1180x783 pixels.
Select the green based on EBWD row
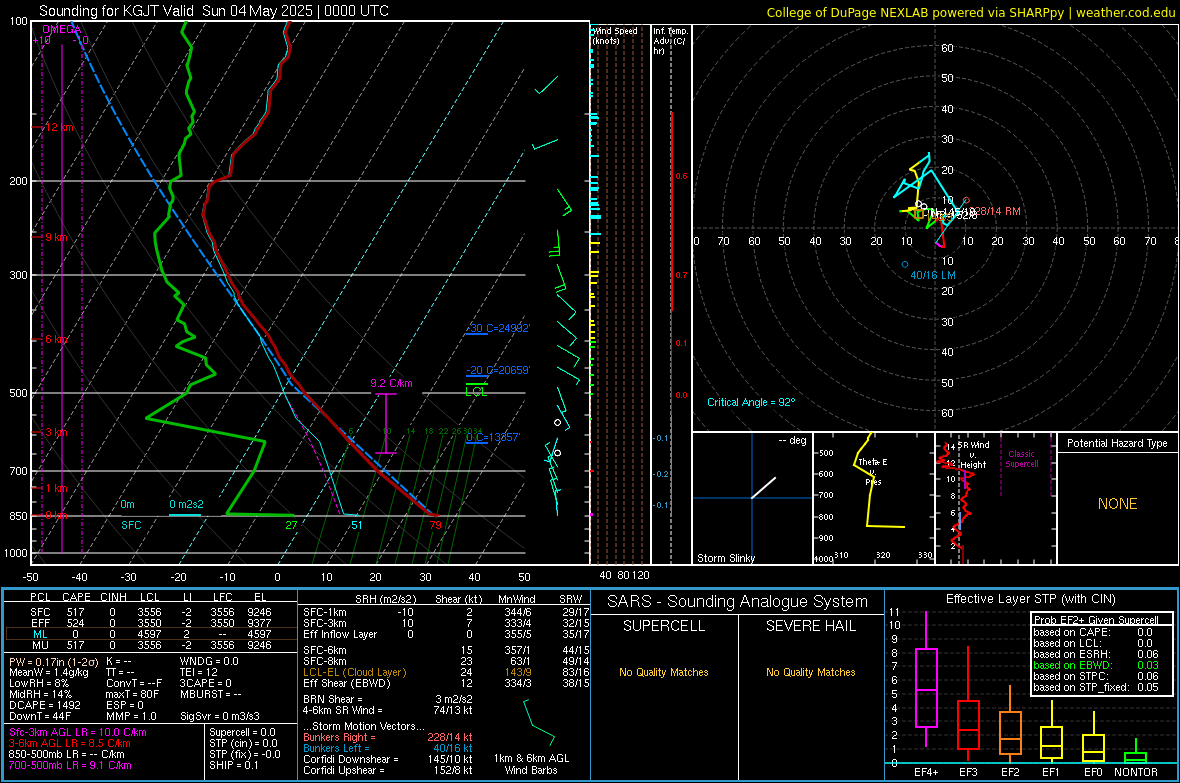pyautogui.click(x=1096, y=665)
